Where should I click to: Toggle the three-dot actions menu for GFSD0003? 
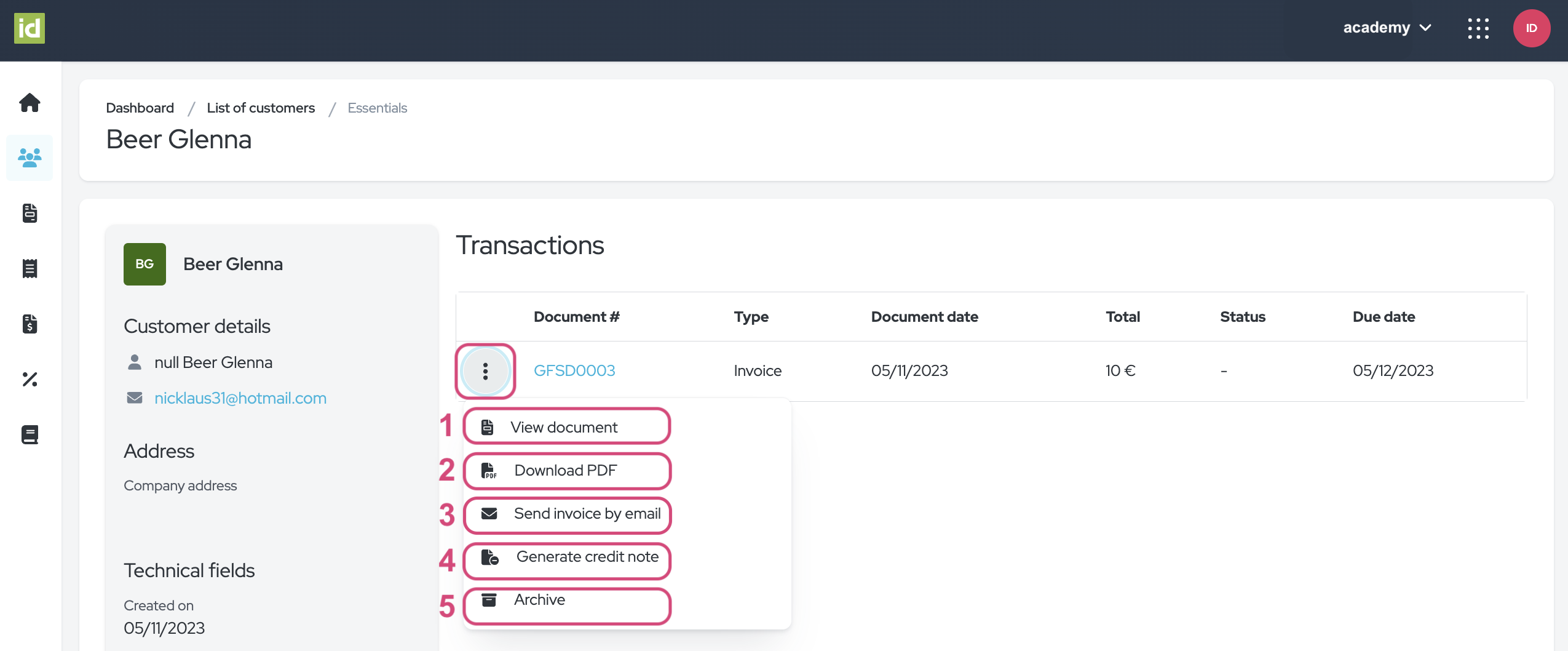coord(485,371)
